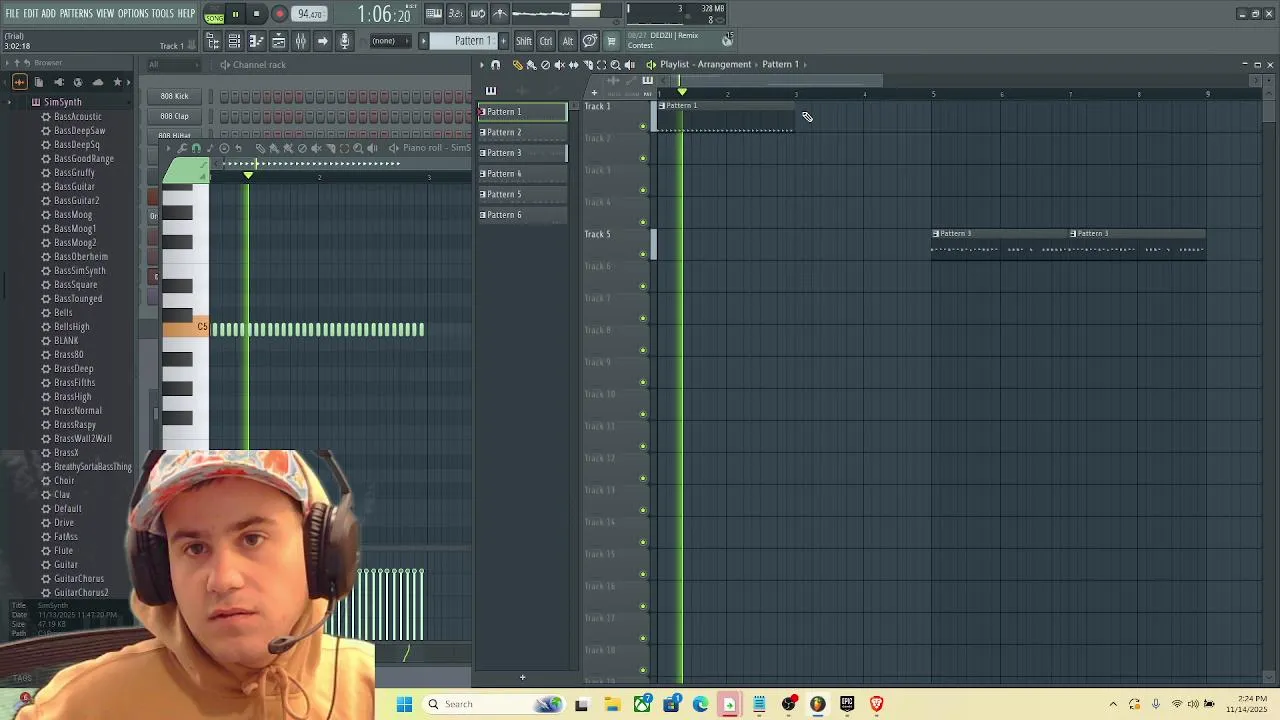
Task: Open the OPTIONS menu
Action: pos(133,13)
